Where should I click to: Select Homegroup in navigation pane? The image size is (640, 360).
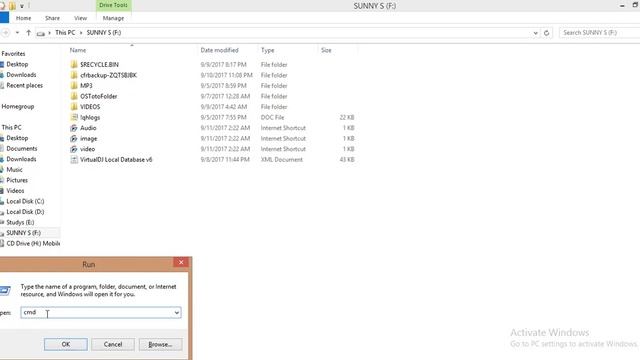[x=18, y=107]
